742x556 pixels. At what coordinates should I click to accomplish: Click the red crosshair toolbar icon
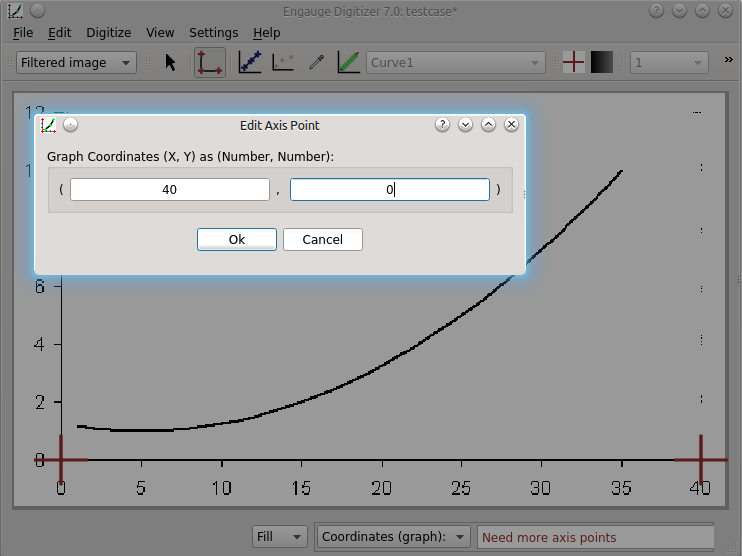(x=573, y=63)
